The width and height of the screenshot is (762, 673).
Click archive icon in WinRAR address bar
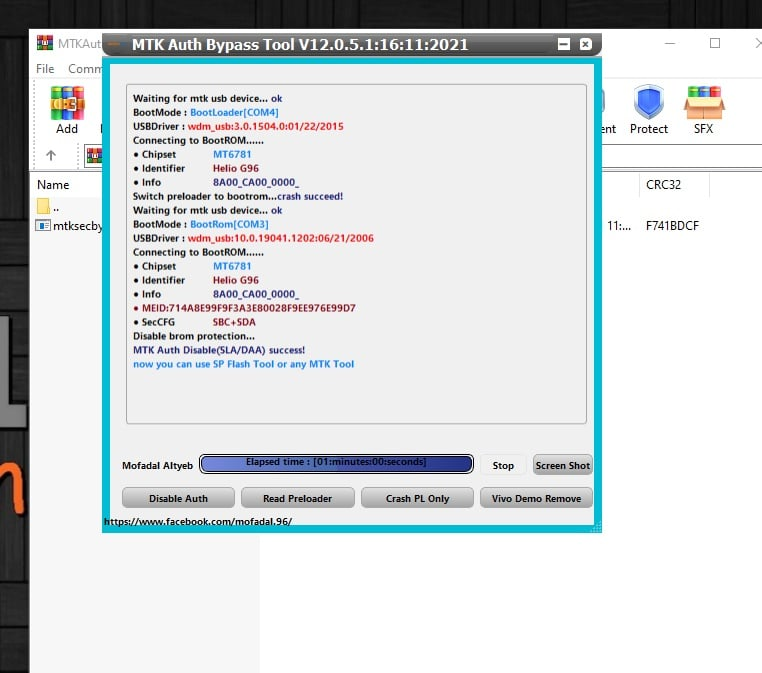pos(93,155)
